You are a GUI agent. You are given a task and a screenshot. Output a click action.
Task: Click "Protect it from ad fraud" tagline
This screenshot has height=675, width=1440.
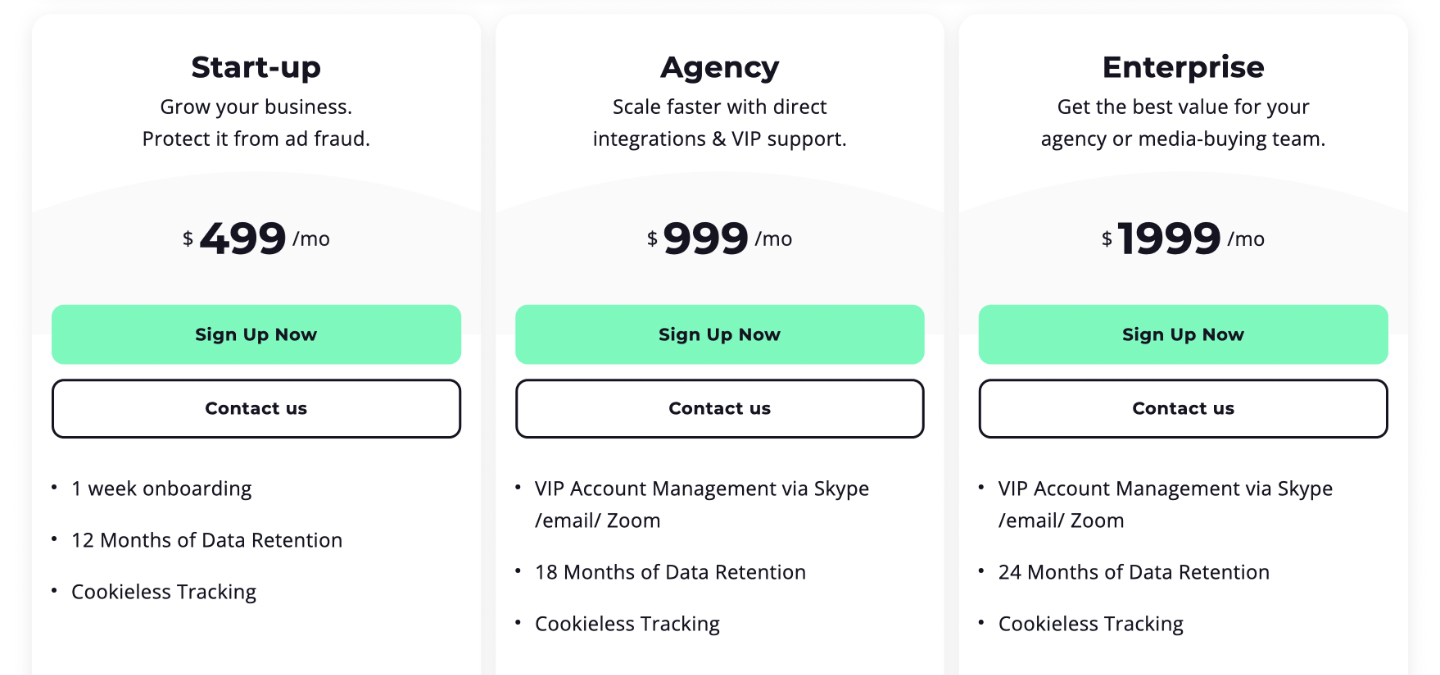(256, 139)
